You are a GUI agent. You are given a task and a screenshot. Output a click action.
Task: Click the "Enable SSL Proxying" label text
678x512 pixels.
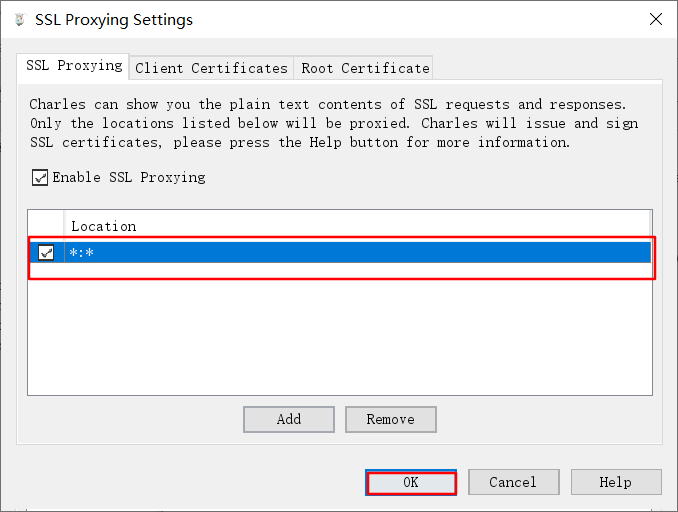(129, 178)
